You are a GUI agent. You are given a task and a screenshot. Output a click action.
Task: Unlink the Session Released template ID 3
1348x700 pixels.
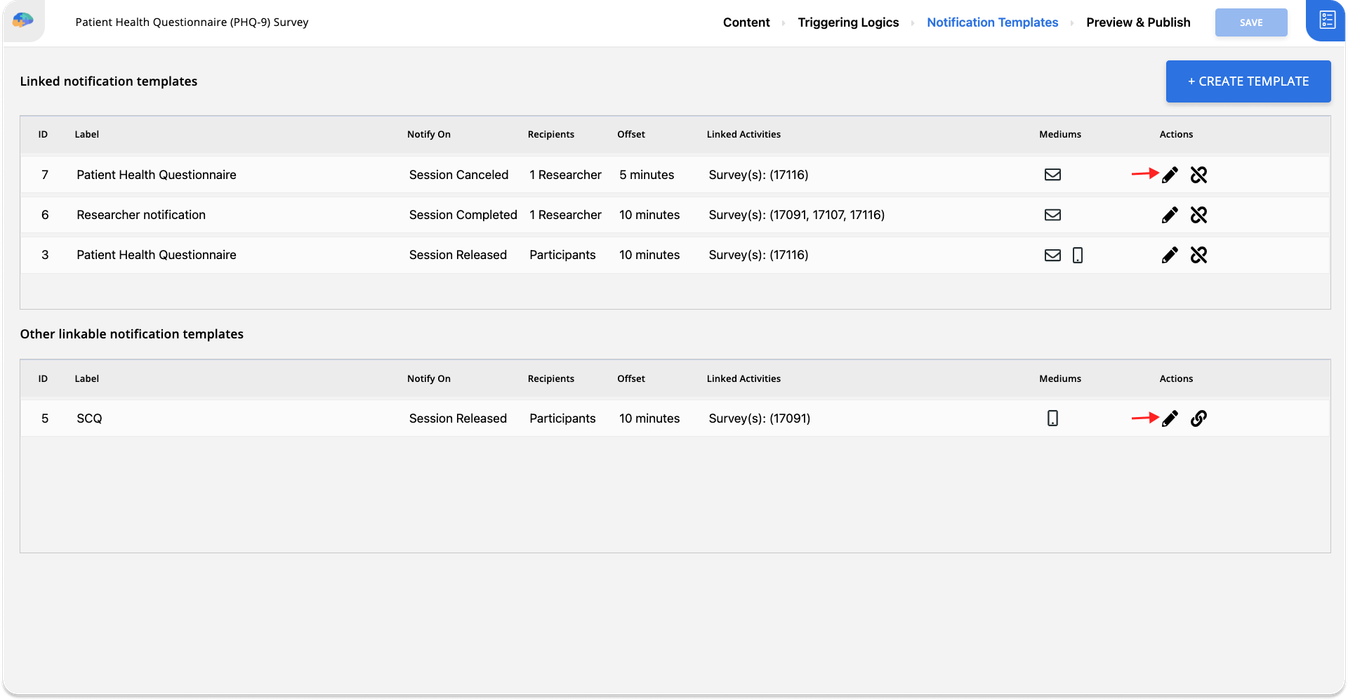pyautogui.click(x=1199, y=255)
